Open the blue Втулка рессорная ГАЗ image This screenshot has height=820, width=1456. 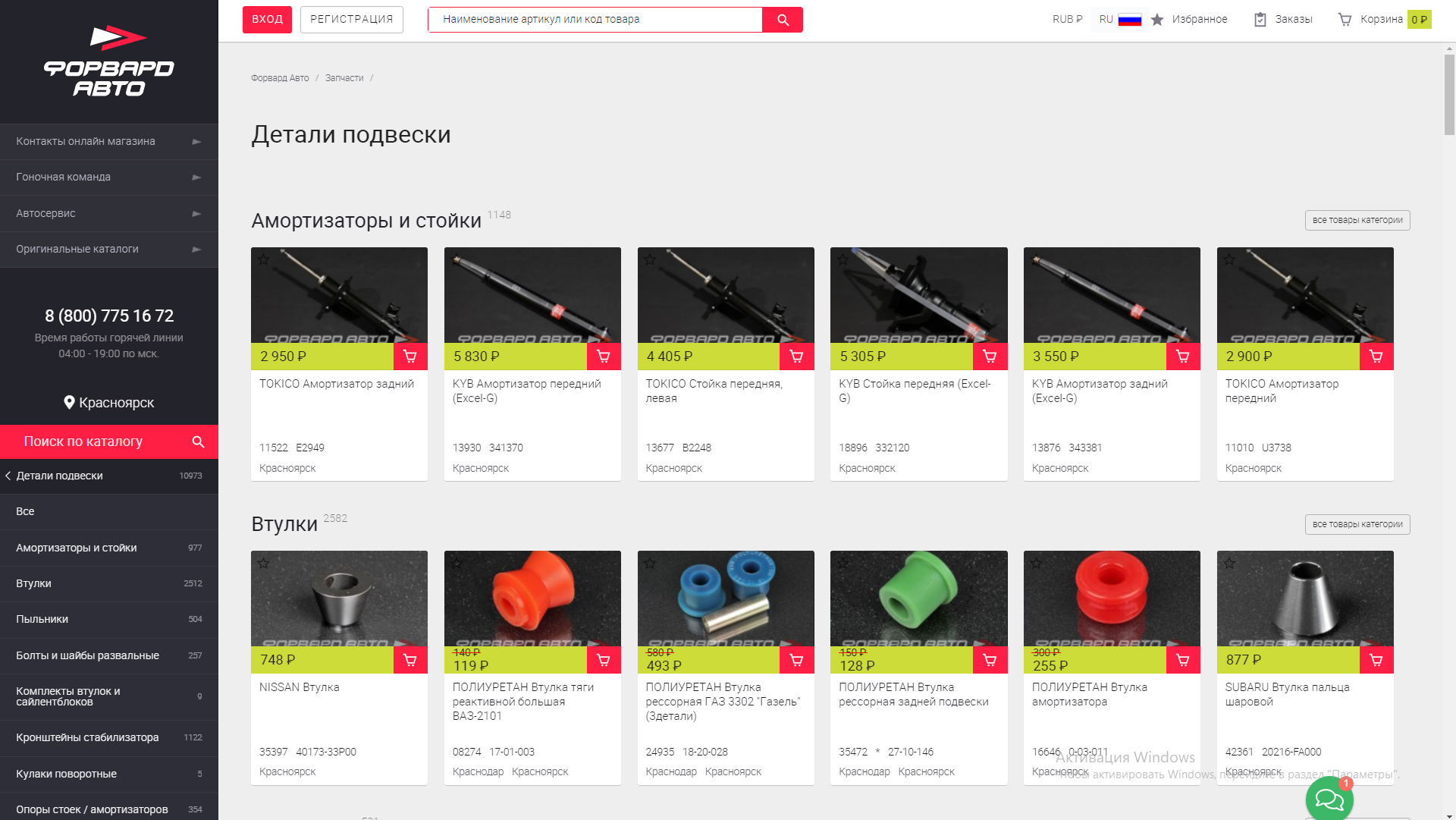pyautogui.click(x=726, y=599)
